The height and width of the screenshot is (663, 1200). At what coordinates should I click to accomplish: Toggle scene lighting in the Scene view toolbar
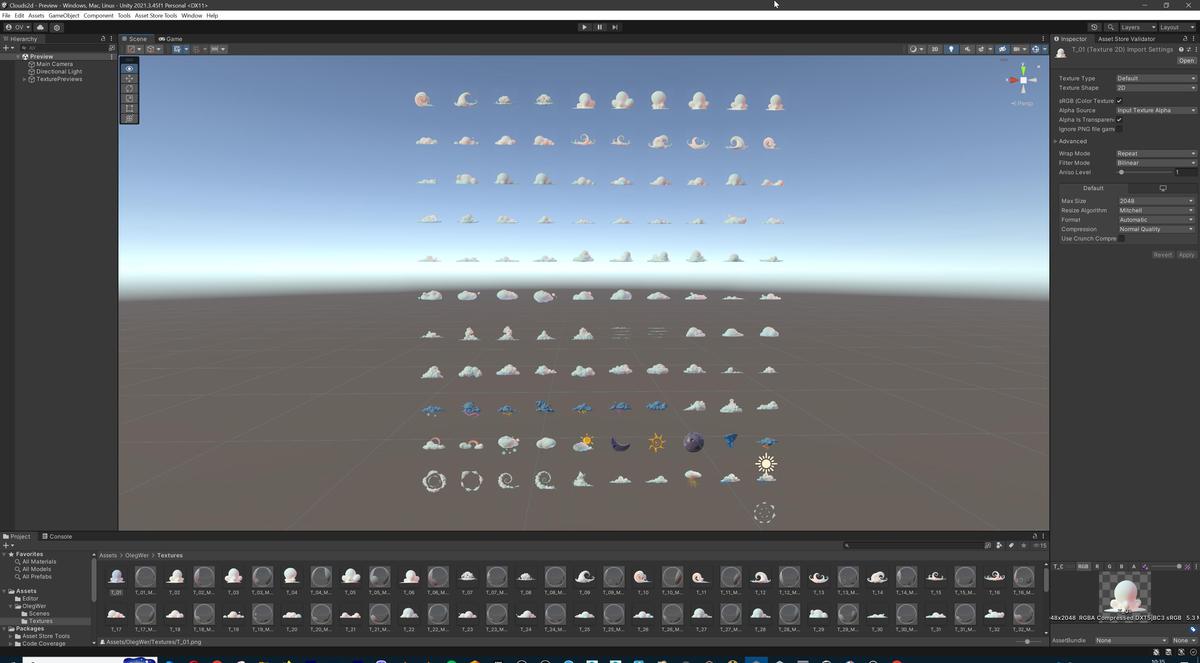pos(951,48)
